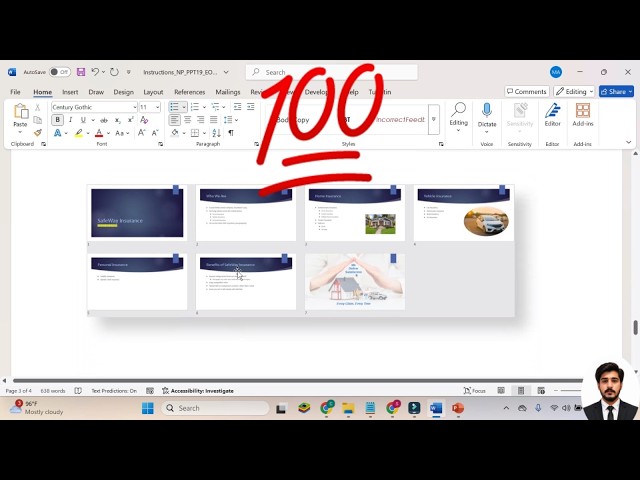This screenshot has width=640, height=480.
Task: Switch to the Insert tab
Action: click(x=70, y=92)
